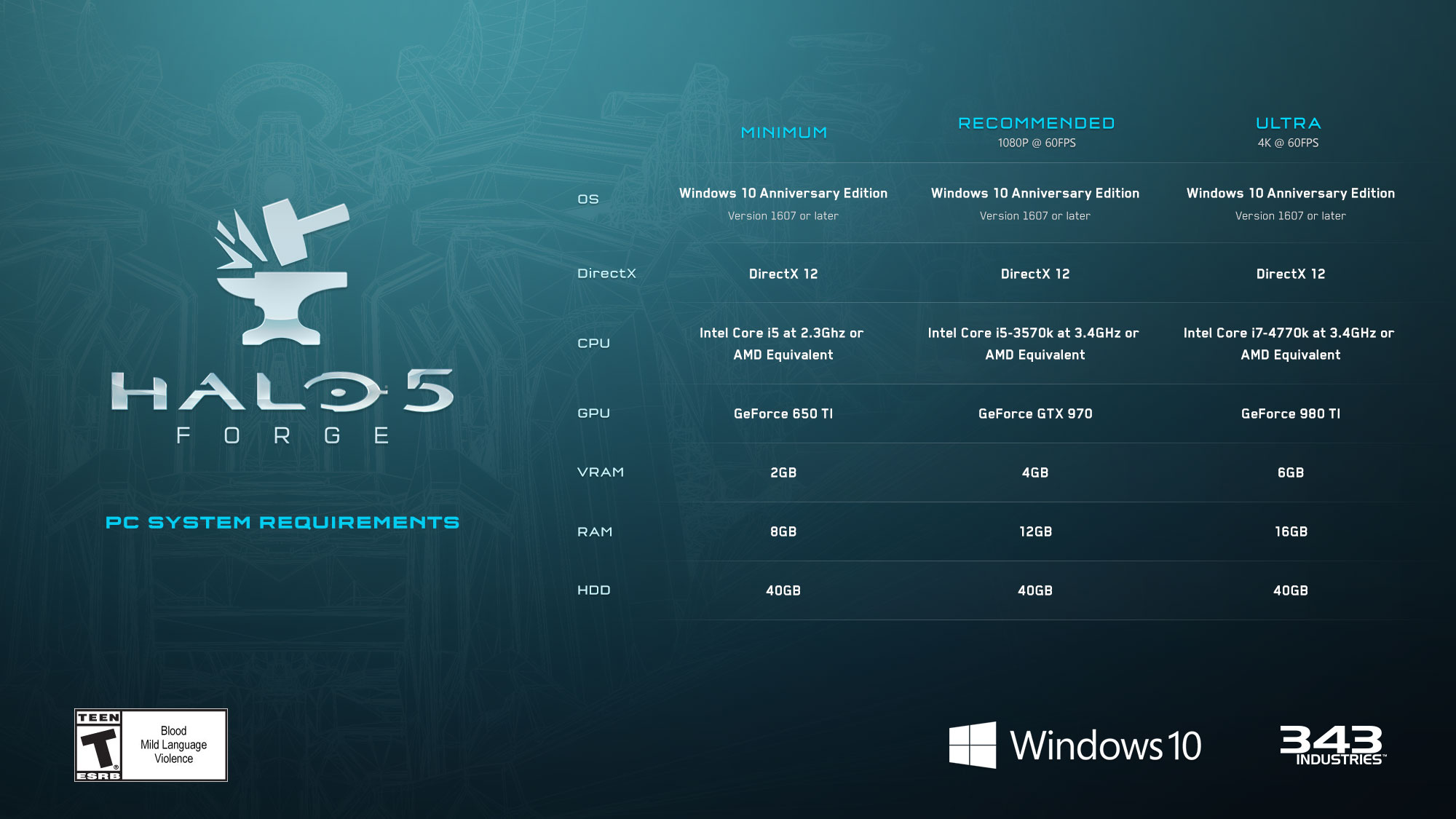
Task: Toggle the MINIMUM column display
Action: pyautogui.click(x=783, y=132)
